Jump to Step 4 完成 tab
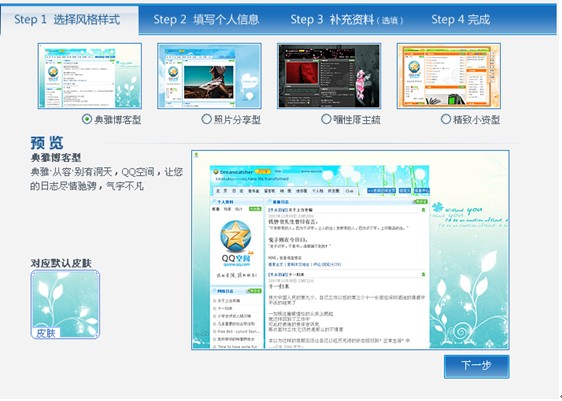The height and width of the screenshot is (401, 562). click(461, 19)
